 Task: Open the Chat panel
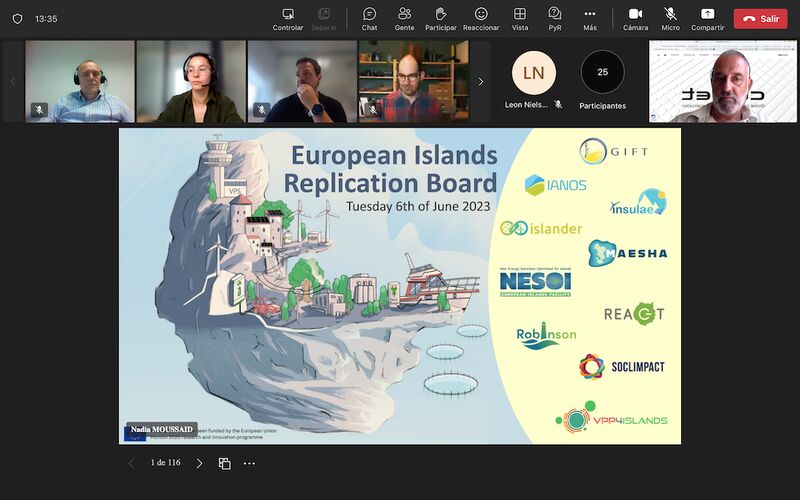point(369,19)
